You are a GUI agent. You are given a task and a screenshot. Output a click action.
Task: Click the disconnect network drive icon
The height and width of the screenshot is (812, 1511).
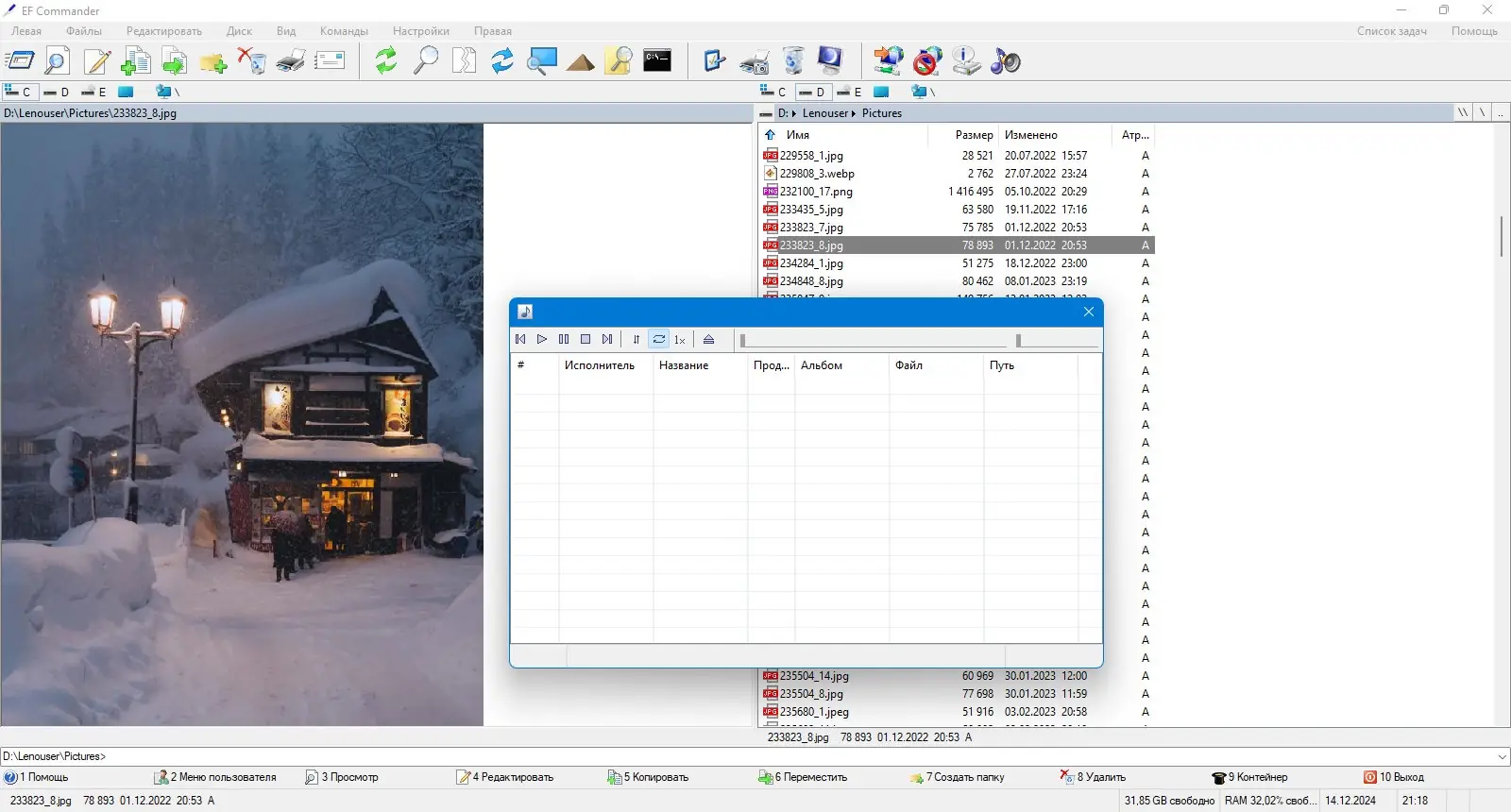coord(927,61)
